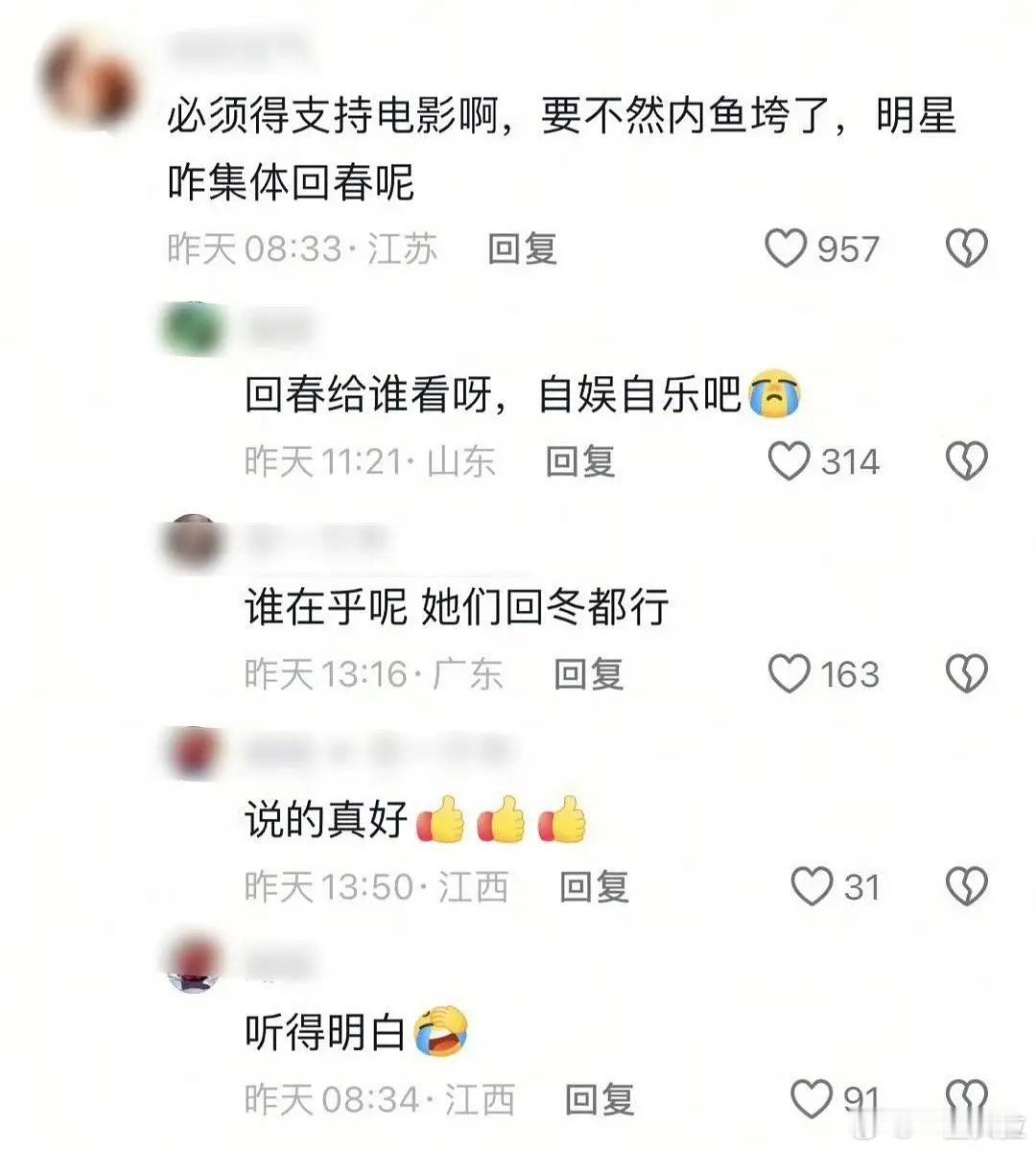Viewport: 1036px width, 1150px height.
Task: Dislike the 957-likes comment with broken heart
Action: [966, 247]
